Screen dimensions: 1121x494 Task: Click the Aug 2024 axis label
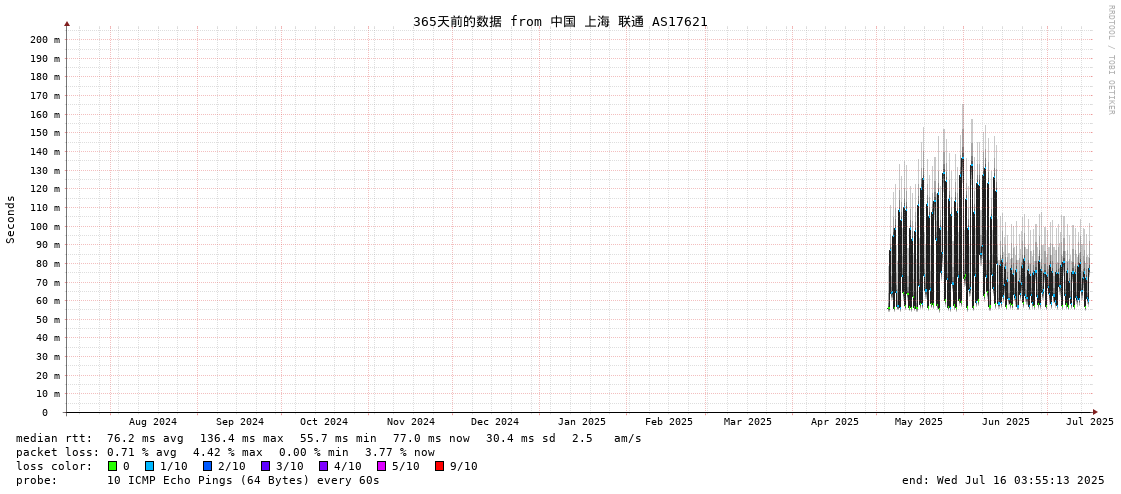[x=153, y=422]
